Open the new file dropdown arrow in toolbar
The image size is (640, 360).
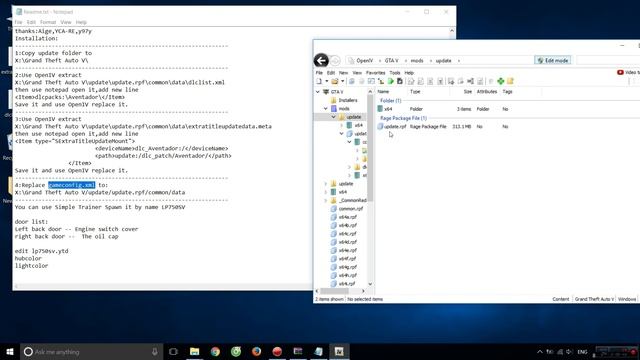(x=327, y=81)
